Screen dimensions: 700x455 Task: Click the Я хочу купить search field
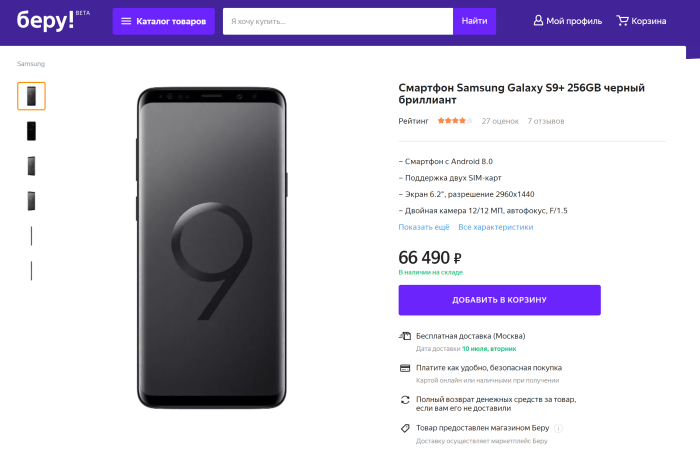click(x=338, y=21)
